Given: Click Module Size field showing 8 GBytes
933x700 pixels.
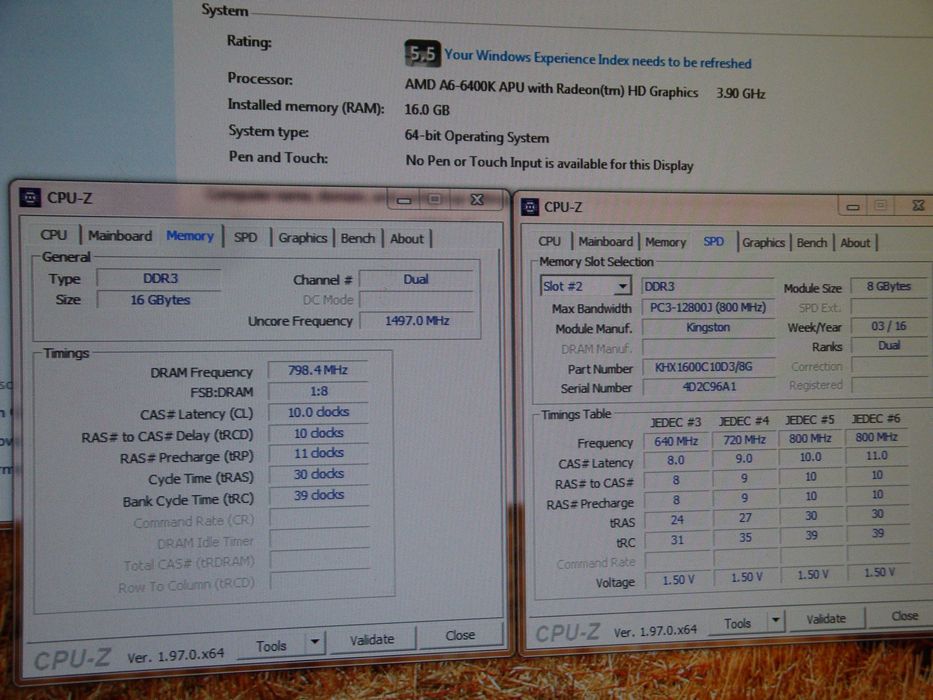Looking at the screenshot, I should click(888, 286).
